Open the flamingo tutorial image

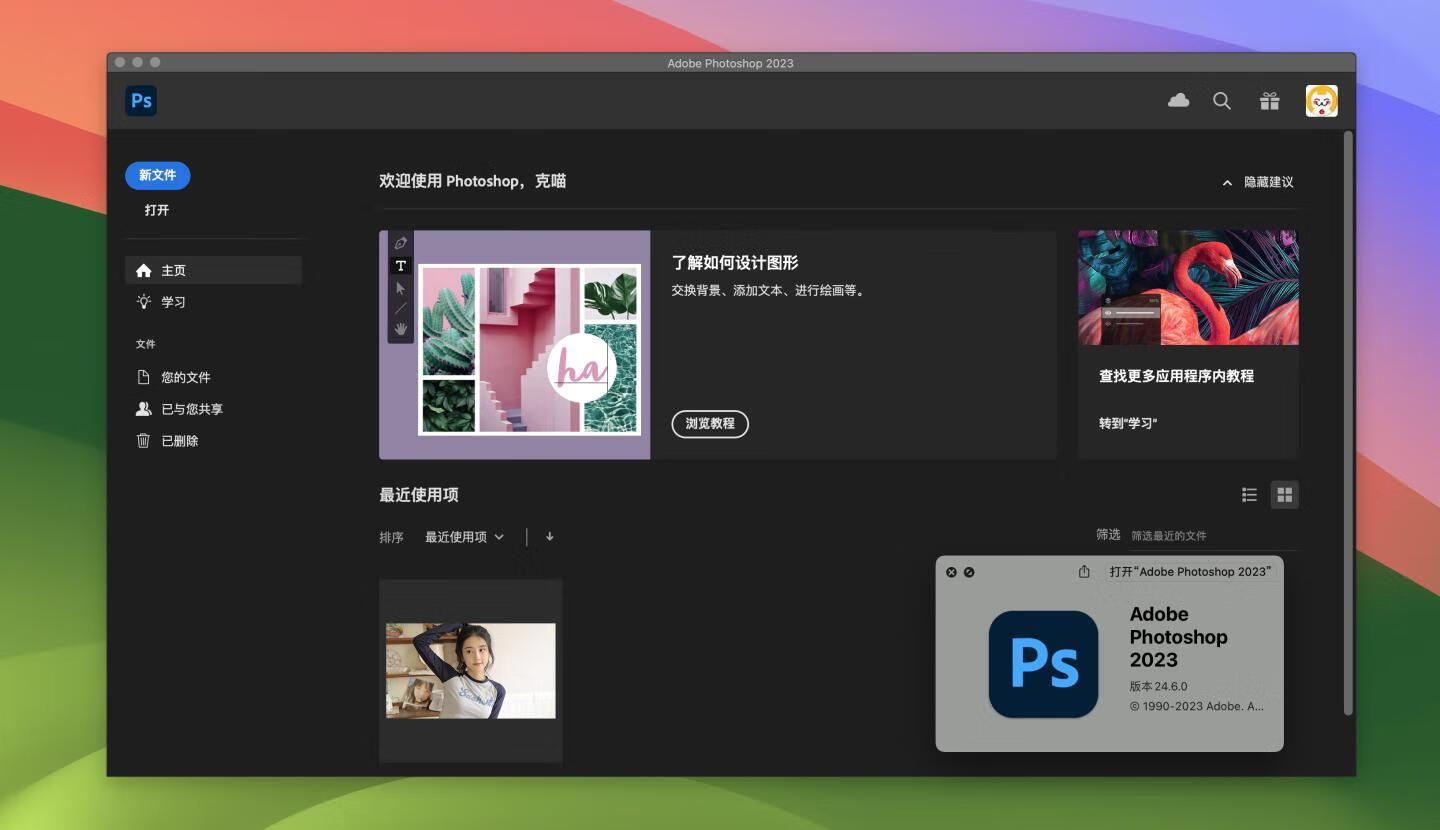point(1188,287)
